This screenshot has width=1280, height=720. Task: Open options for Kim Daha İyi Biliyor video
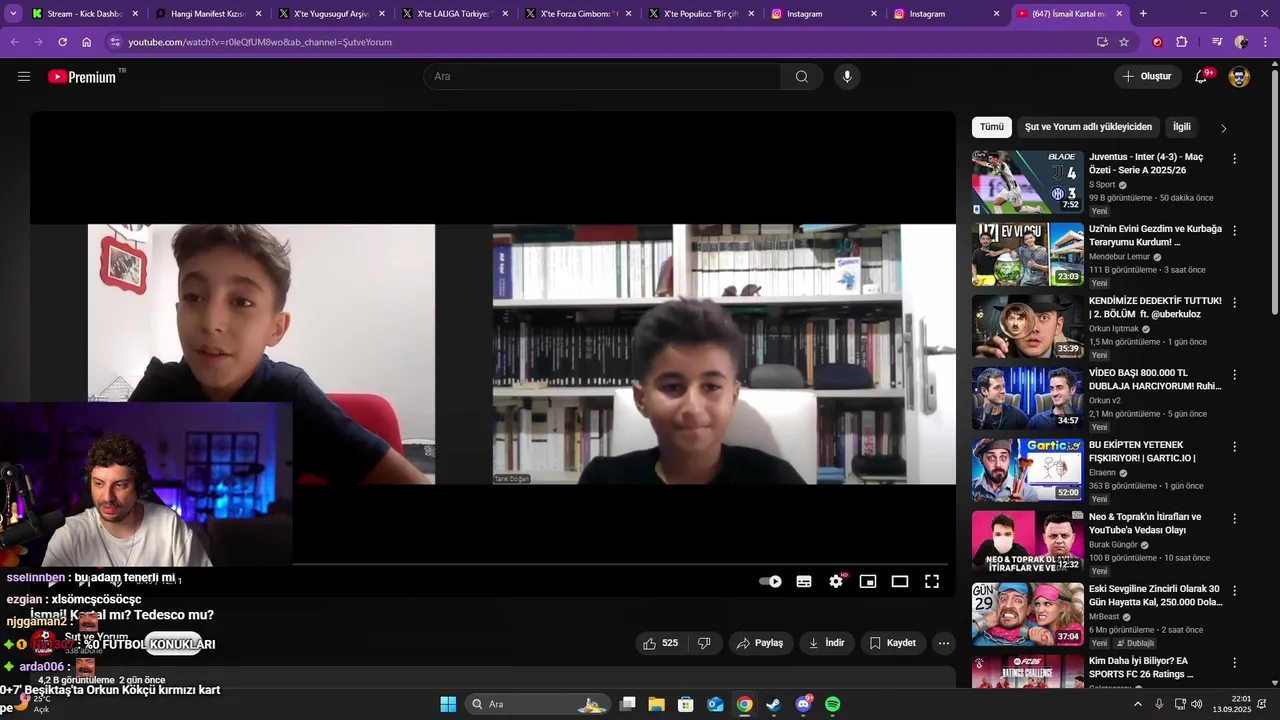(x=1234, y=662)
